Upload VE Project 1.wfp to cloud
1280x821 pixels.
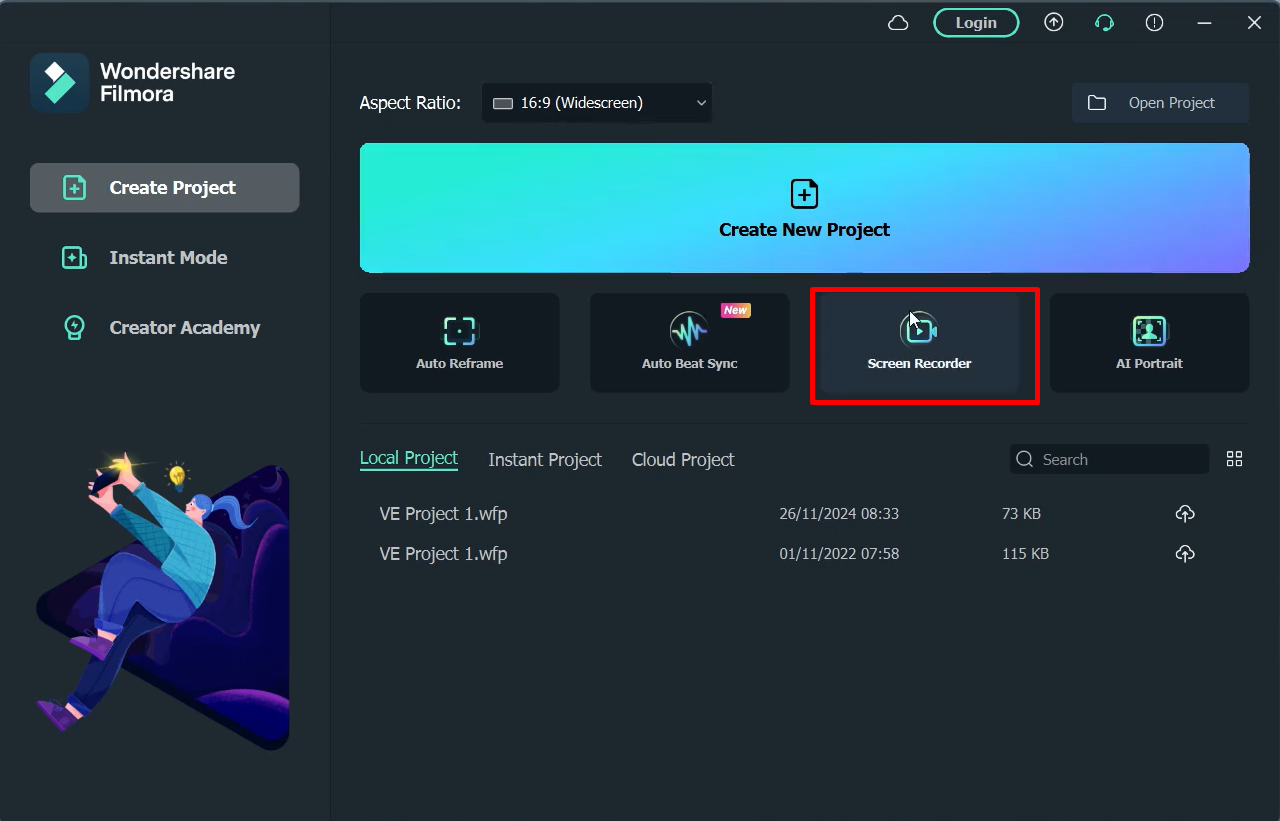(1185, 513)
